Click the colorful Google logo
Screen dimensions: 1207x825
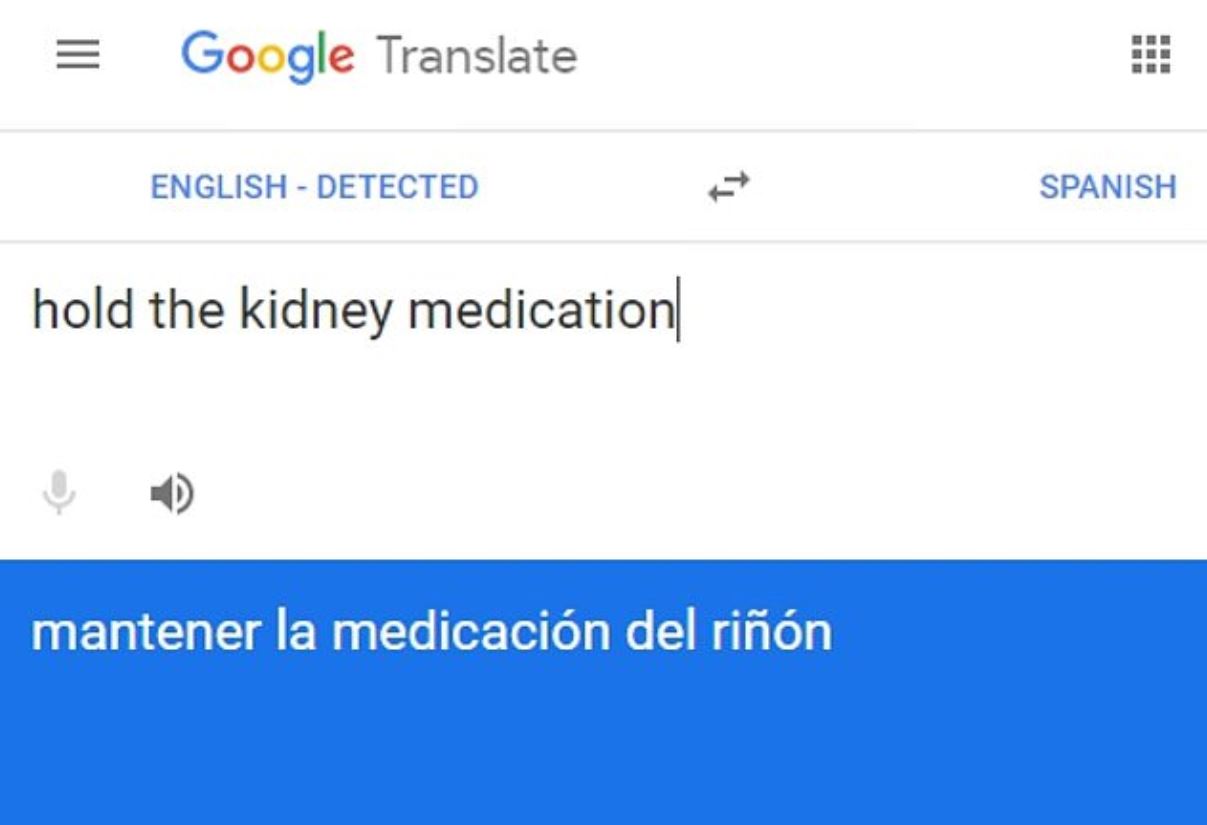tap(267, 56)
